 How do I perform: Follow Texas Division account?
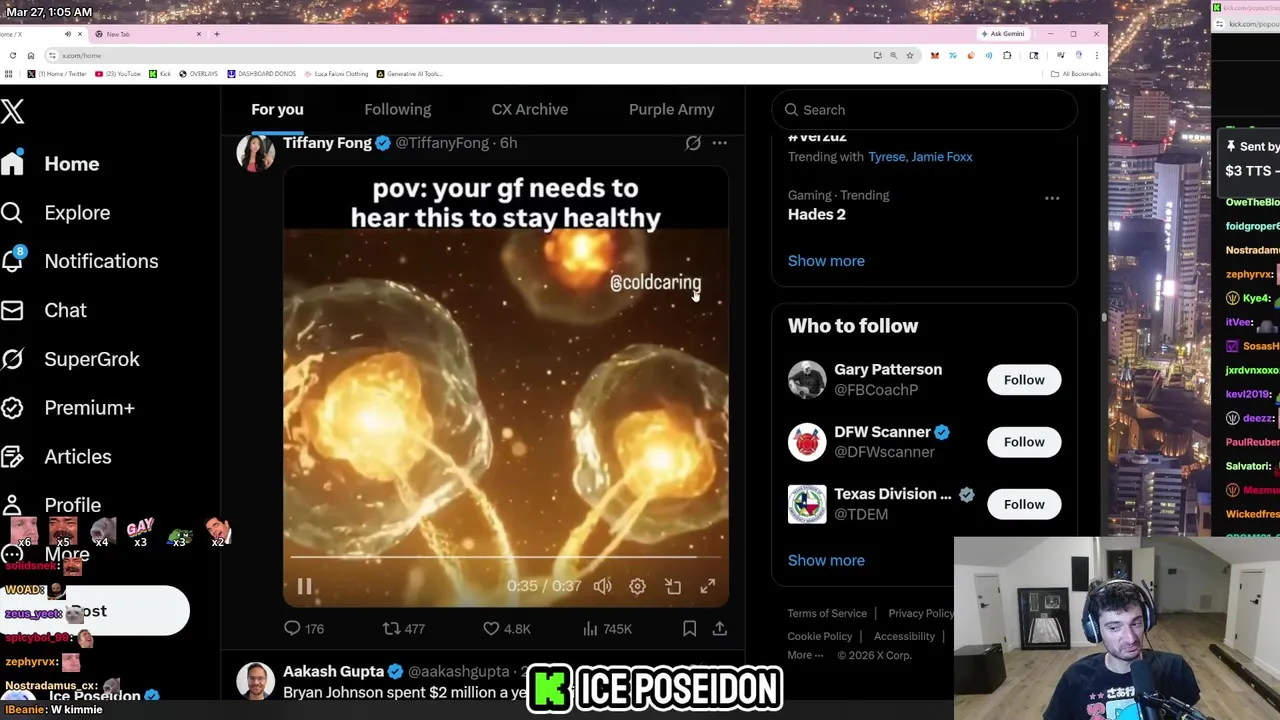[1024, 504]
